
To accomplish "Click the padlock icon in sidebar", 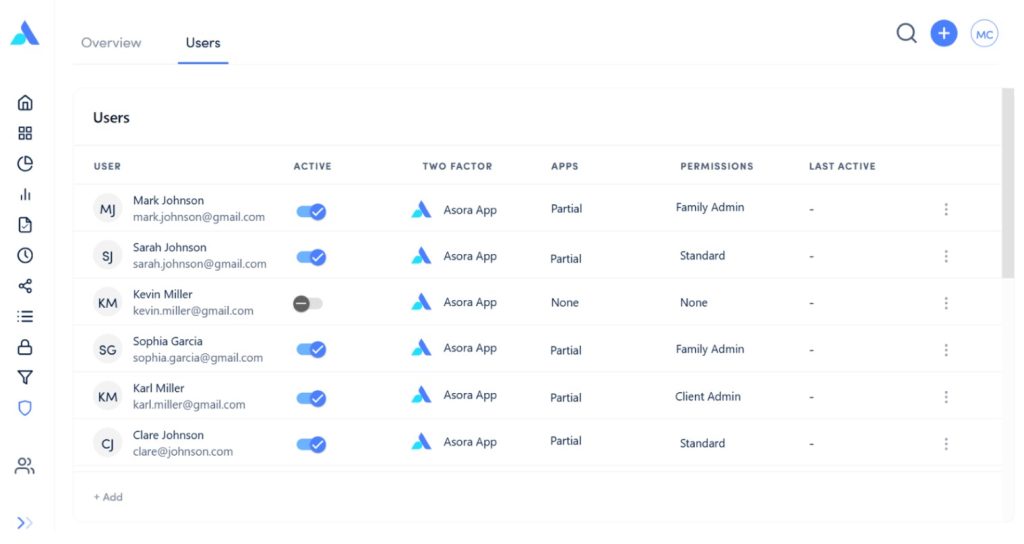I will tap(25, 347).
